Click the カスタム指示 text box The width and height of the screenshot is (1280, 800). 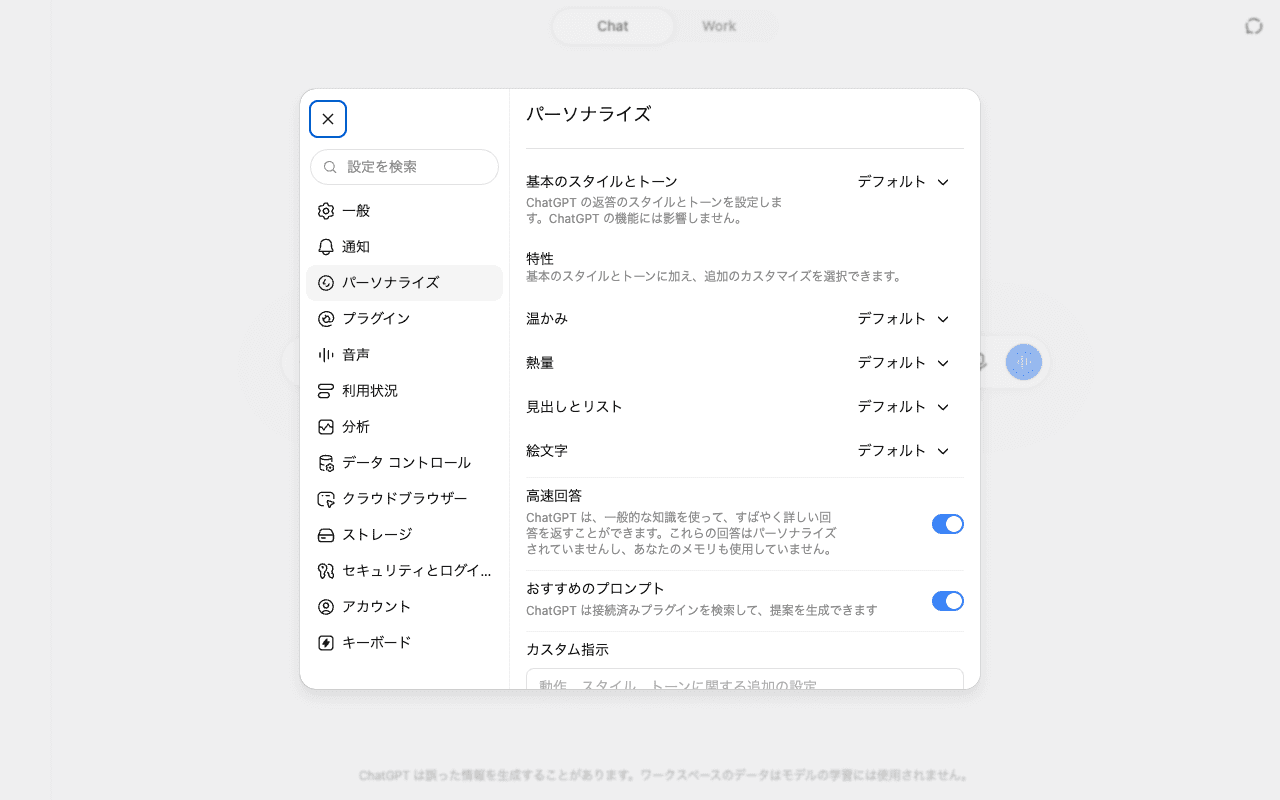pos(745,679)
